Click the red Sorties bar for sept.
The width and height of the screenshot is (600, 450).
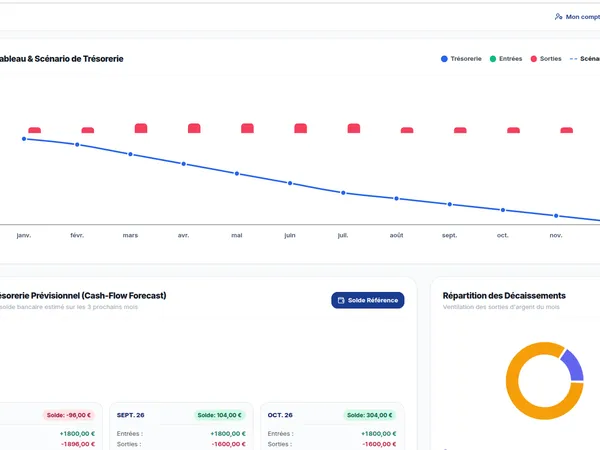[460, 130]
